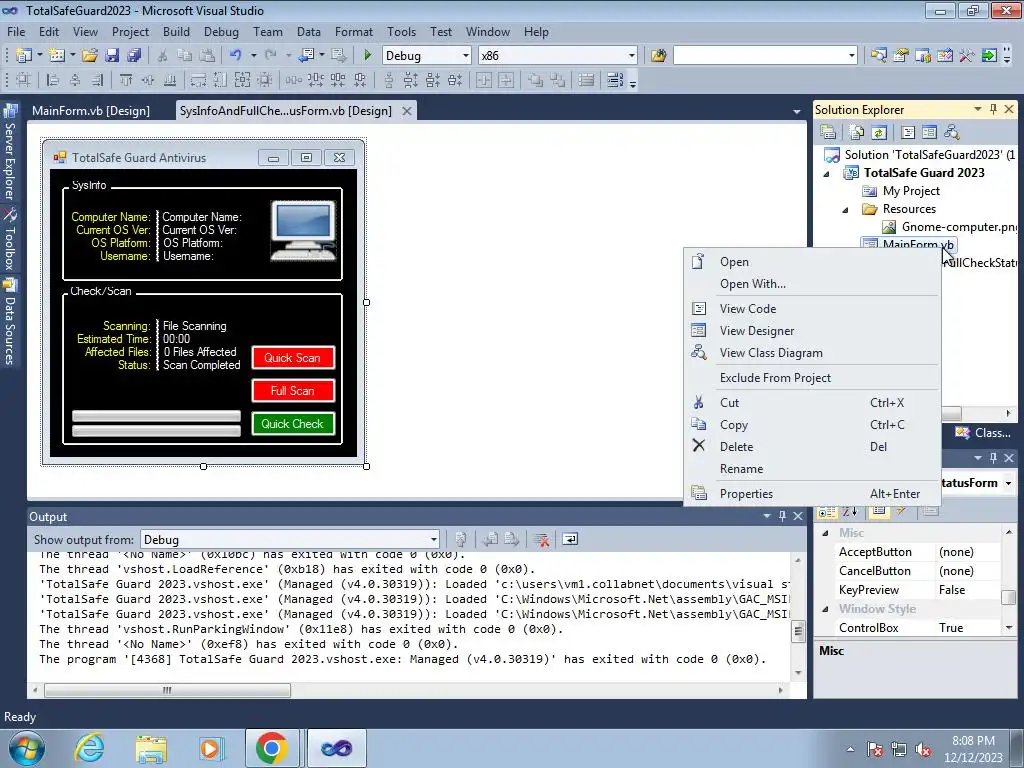Choose View Code from context menu

pyautogui.click(x=812, y=308)
